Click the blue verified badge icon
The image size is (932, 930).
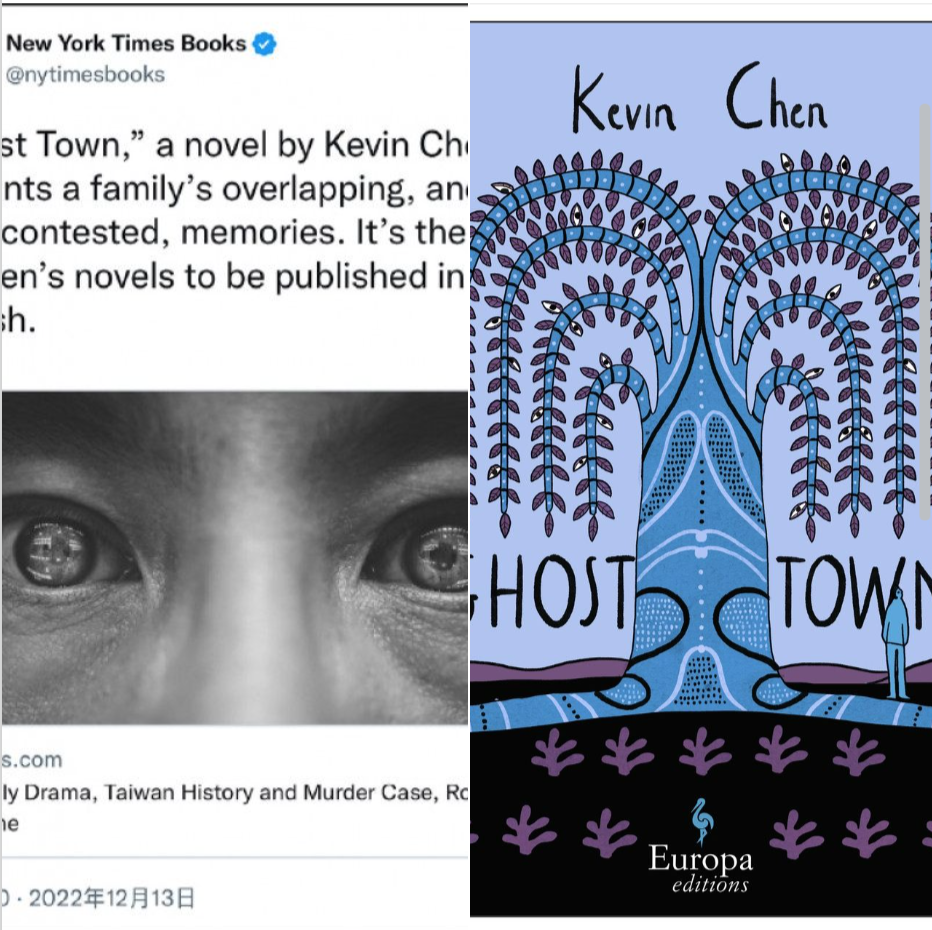(x=265, y=44)
